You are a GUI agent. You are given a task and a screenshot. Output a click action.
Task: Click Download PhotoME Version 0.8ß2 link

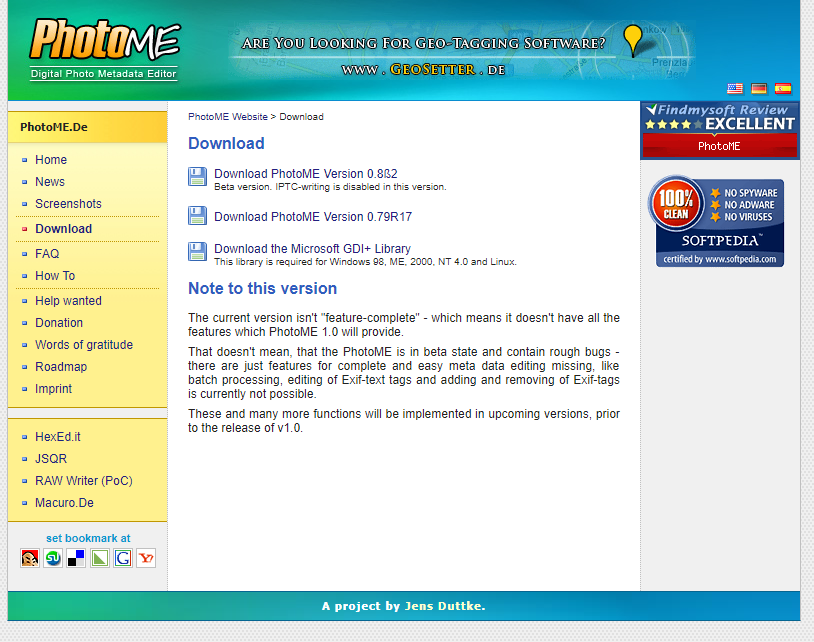pyautogui.click(x=306, y=173)
